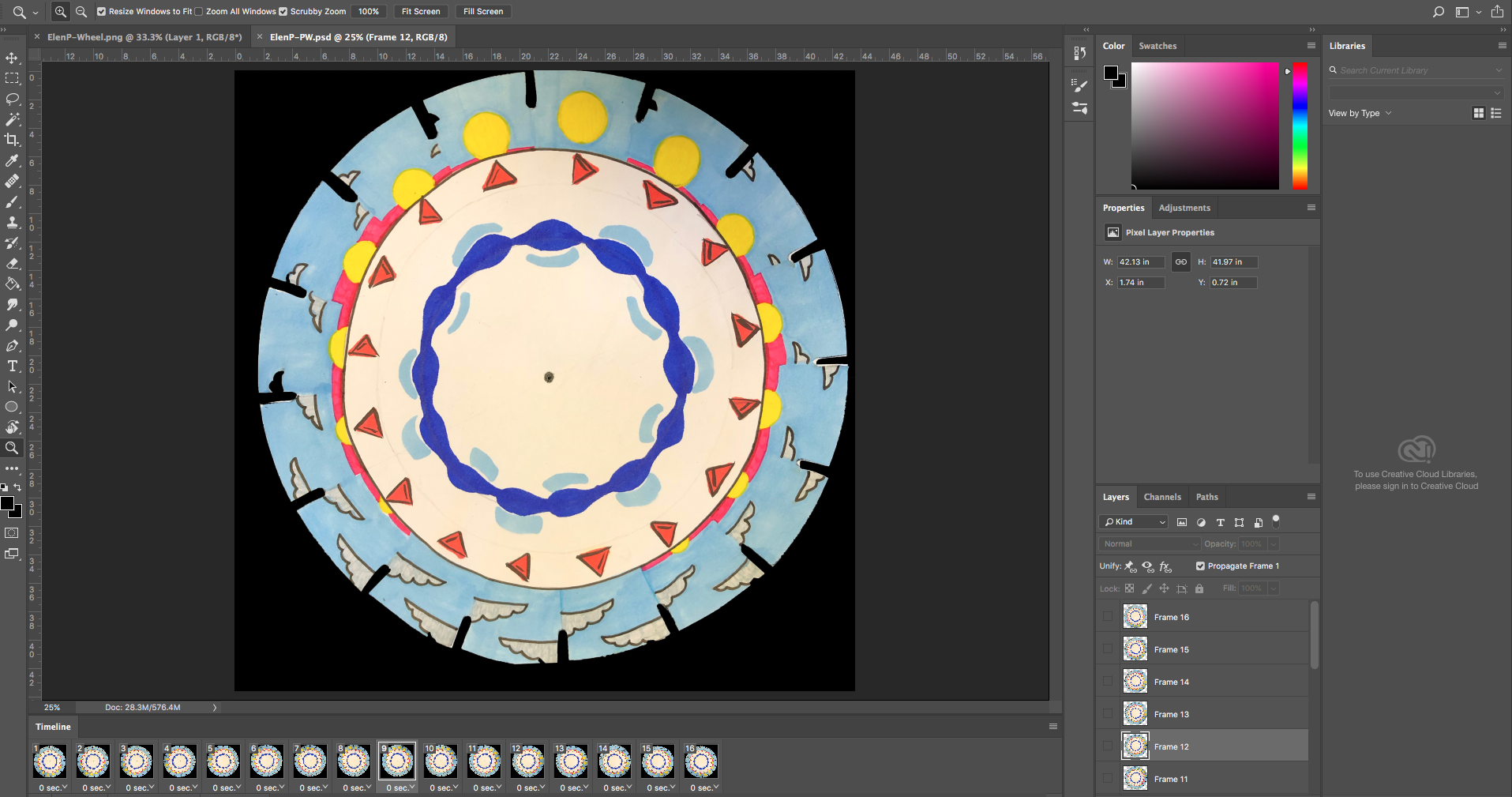
Task: Activate the Eraser tool
Action: tap(12, 264)
